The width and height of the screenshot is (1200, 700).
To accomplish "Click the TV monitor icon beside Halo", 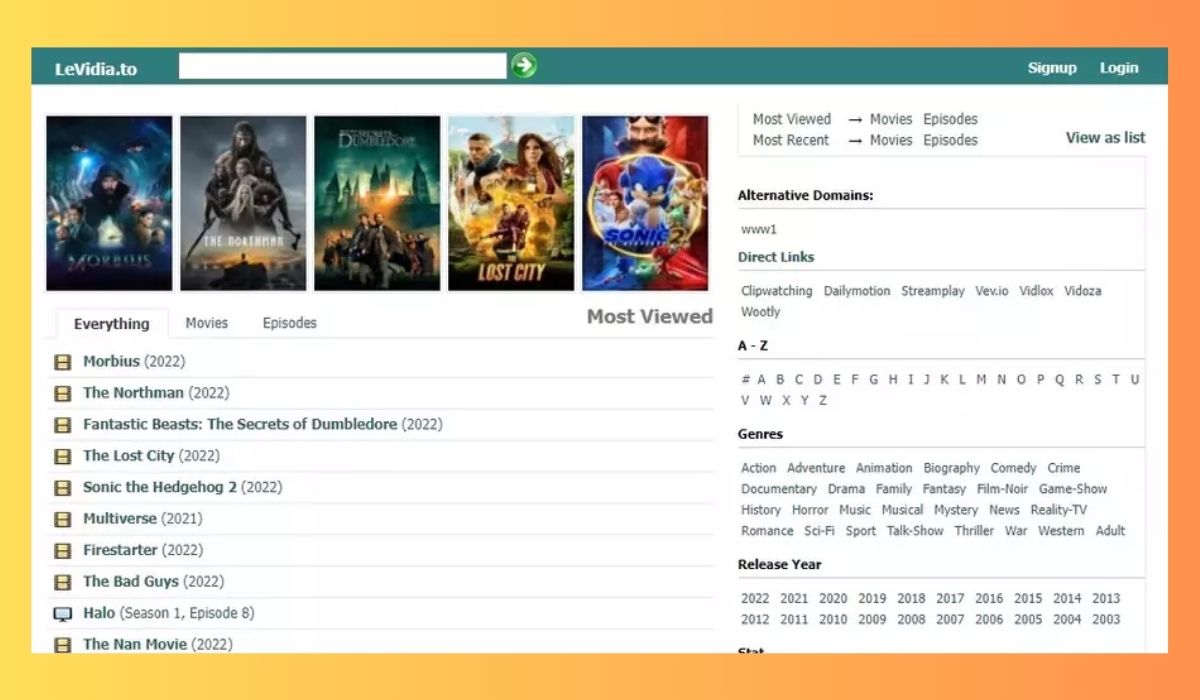I will (62, 614).
